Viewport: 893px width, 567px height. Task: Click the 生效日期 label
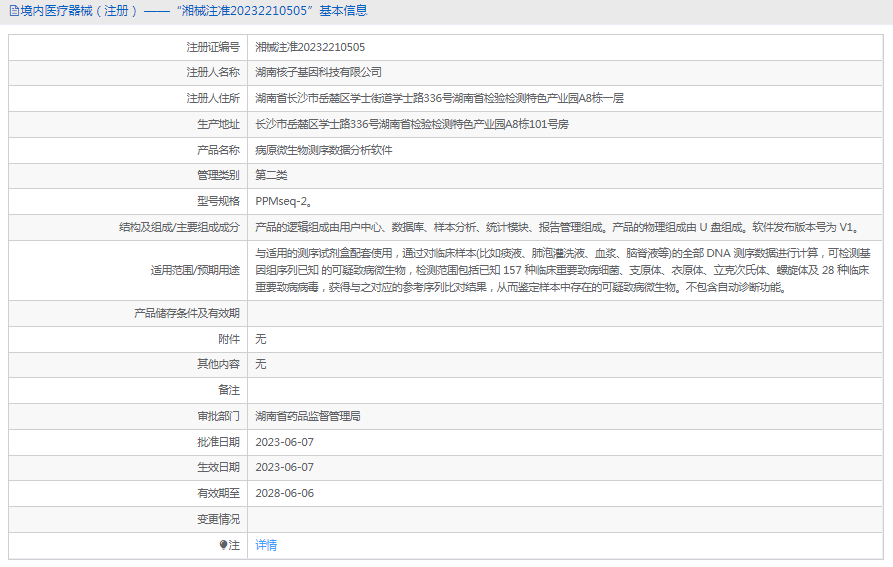(x=218, y=467)
